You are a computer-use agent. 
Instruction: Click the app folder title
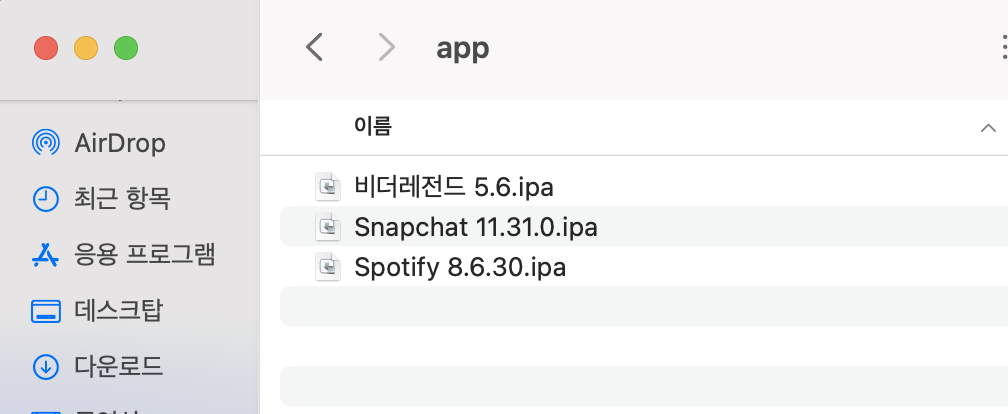pos(463,49)
